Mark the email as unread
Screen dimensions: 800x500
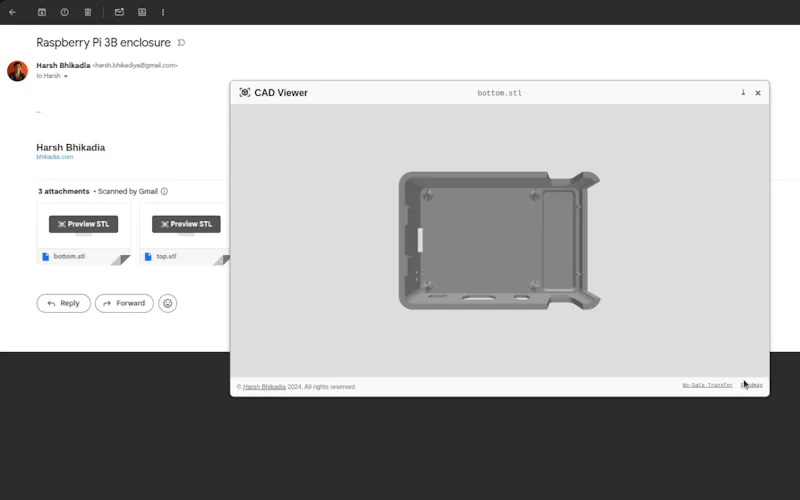click(119, 12)
